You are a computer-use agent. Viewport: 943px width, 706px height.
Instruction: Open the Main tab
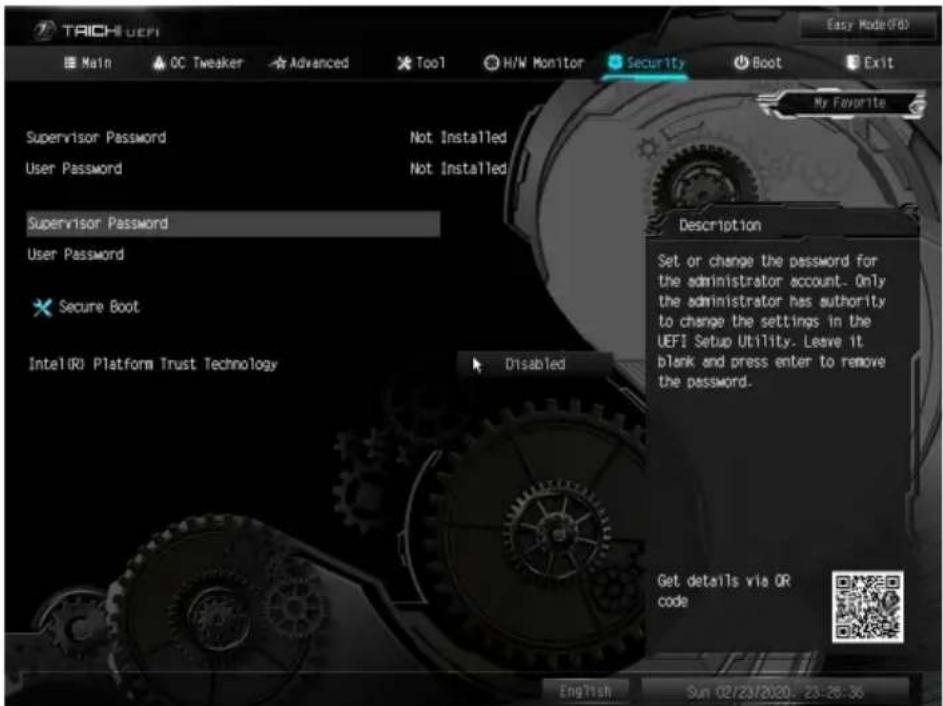tap(88, 63)
